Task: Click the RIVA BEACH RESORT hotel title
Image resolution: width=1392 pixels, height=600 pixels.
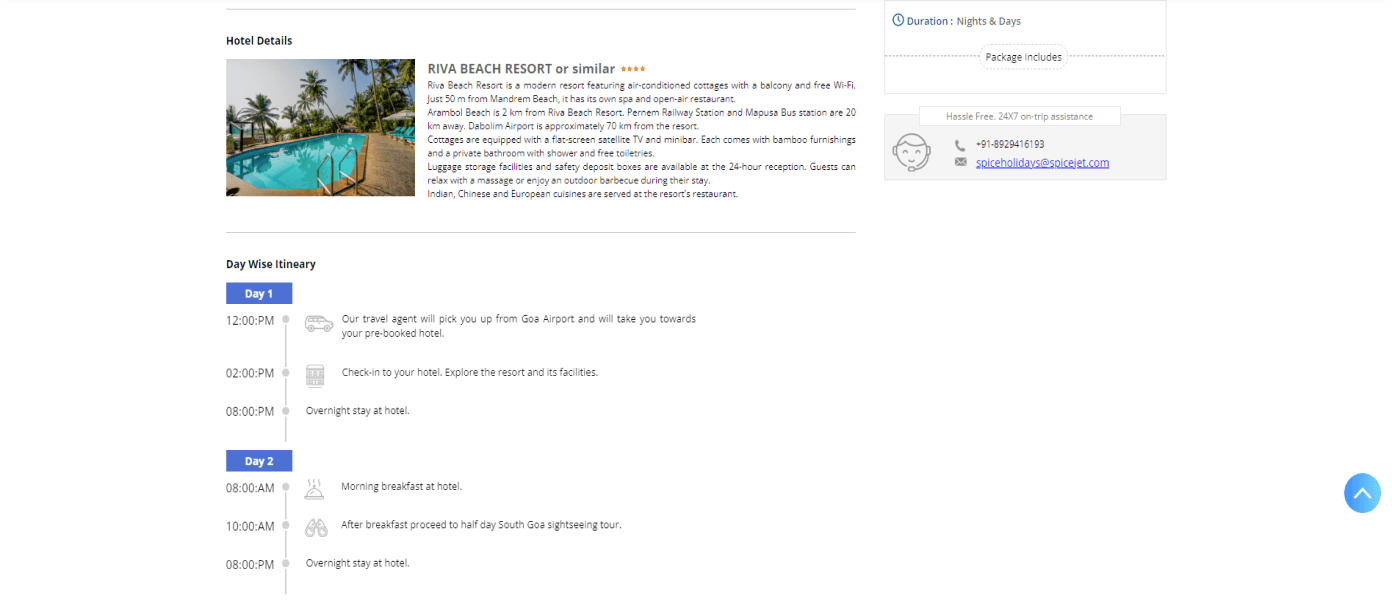Action: click(x=521, y=69)
